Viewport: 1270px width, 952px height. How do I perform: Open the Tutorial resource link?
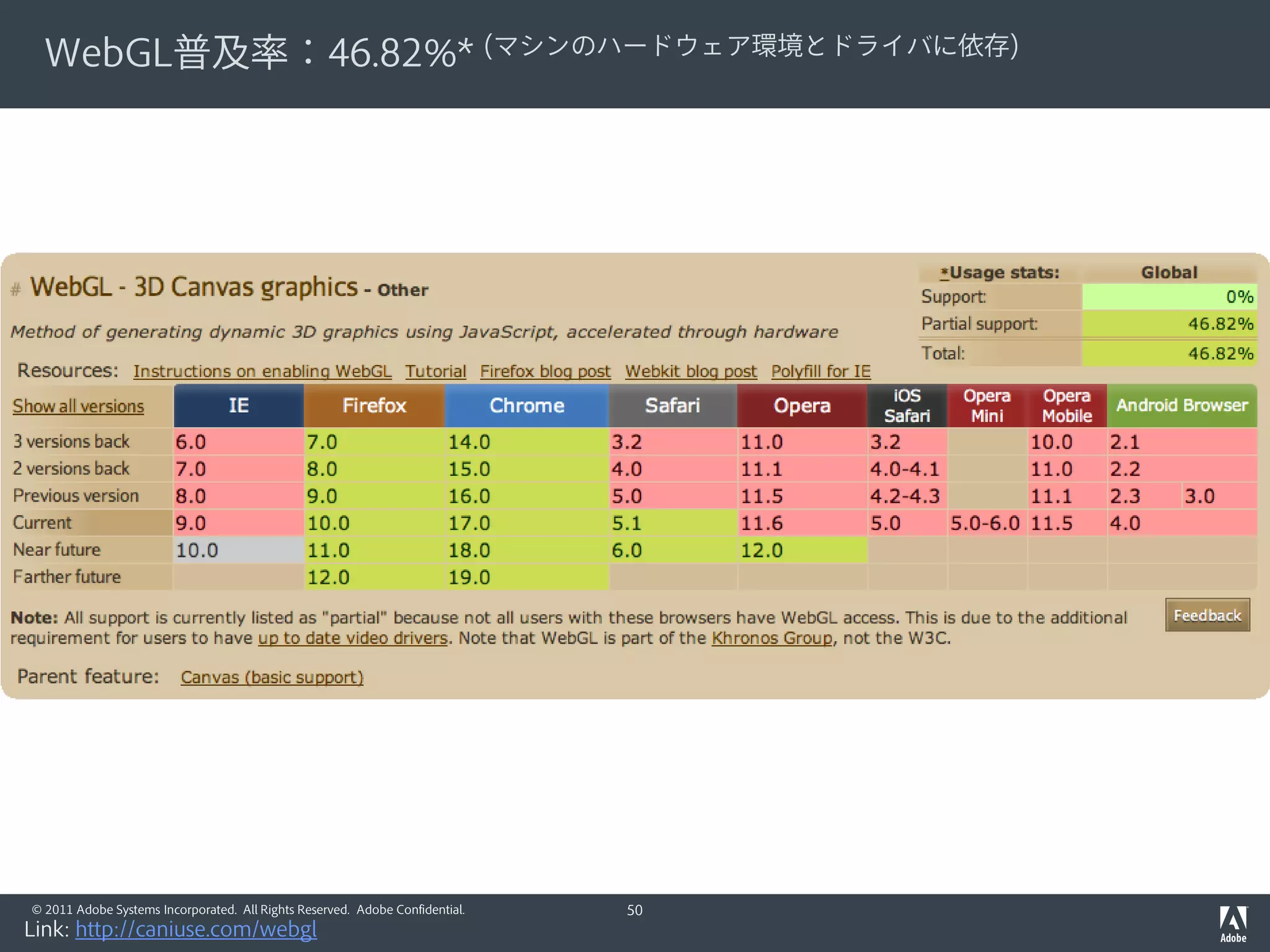[x=436, y=371]
